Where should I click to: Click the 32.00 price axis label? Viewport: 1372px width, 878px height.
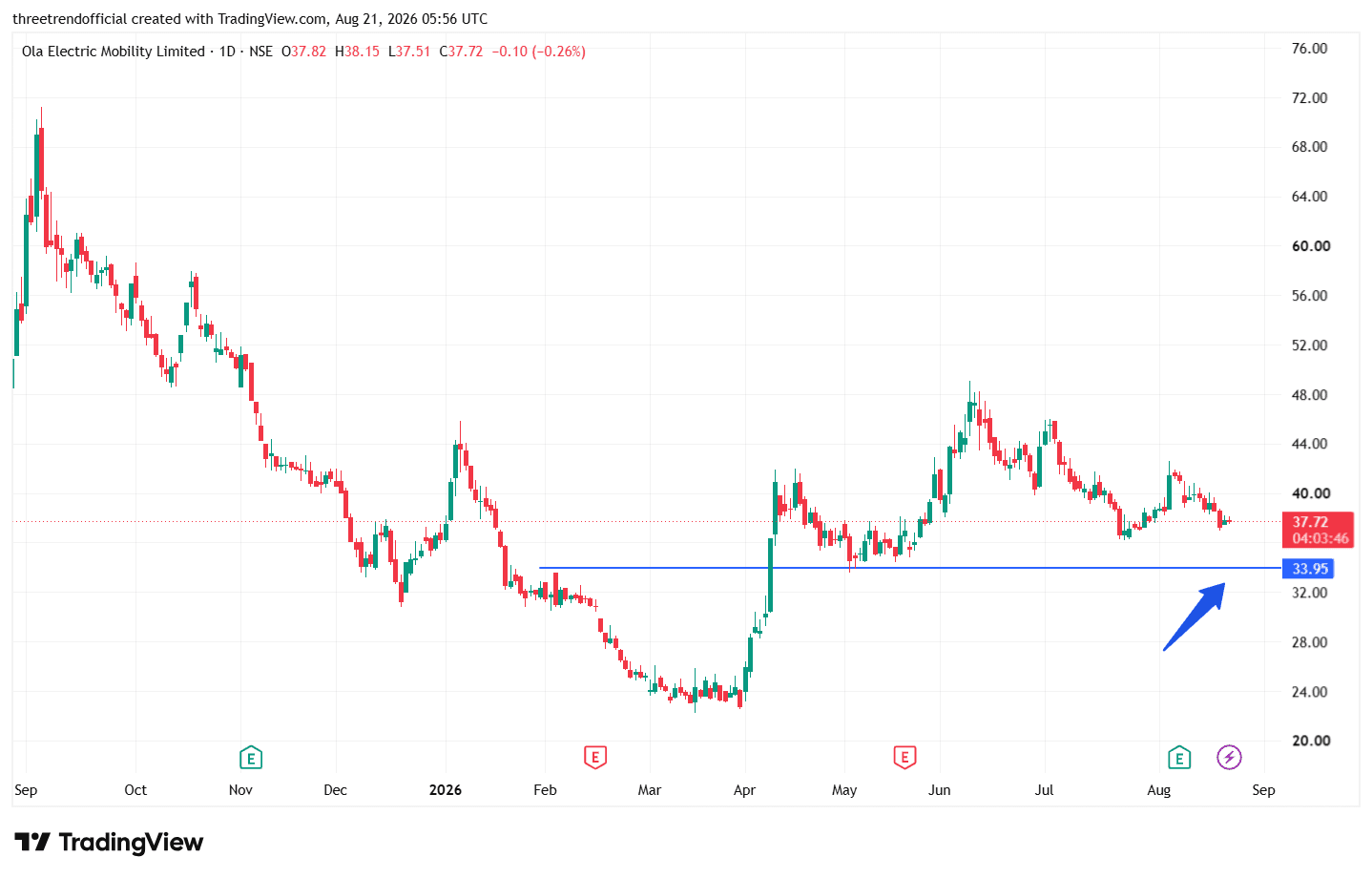click(x=1309, y=593)
